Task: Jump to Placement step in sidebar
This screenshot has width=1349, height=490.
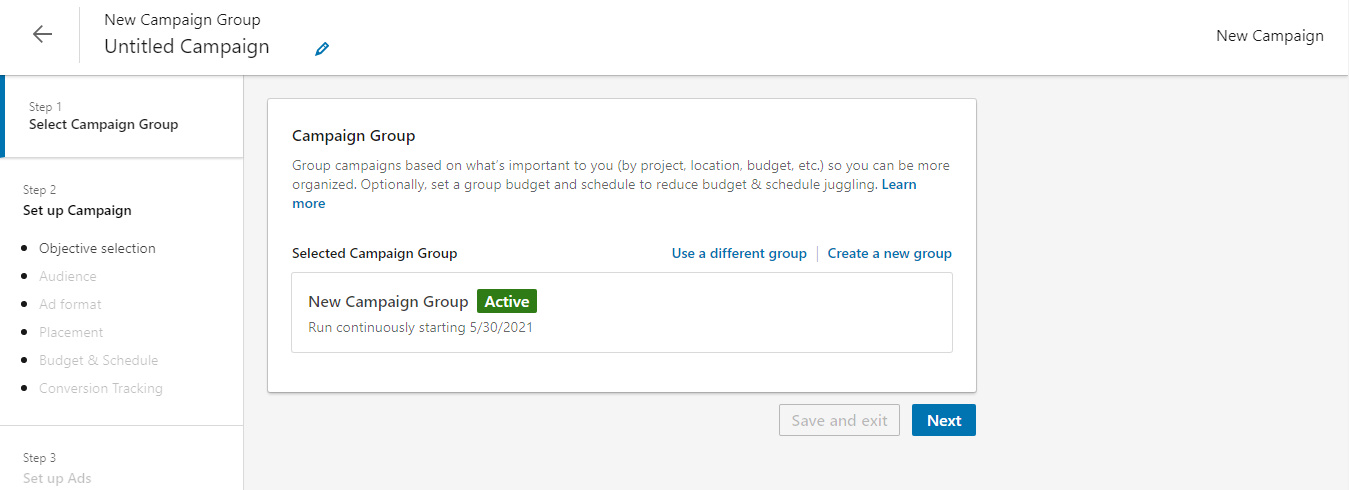Action: click(71, 332)
